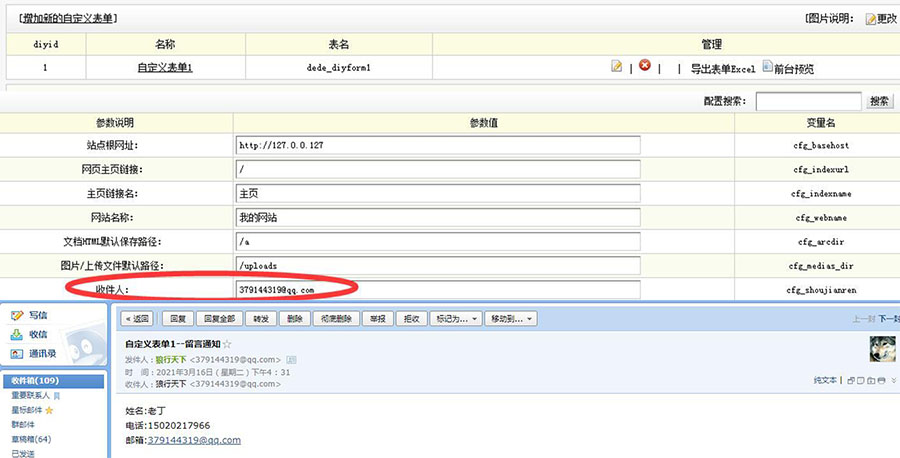The width and height of the screenshot is (900, 458).
Task: Click the cfg_basehost variable name
Action: pos(821,146)
